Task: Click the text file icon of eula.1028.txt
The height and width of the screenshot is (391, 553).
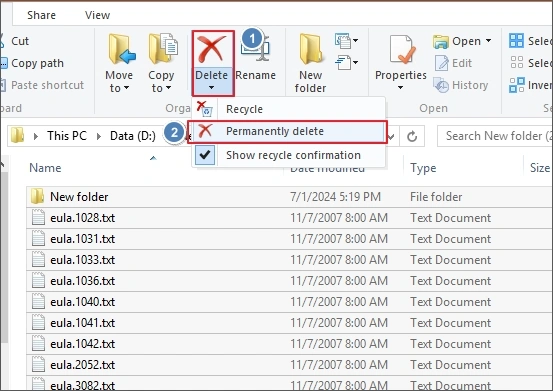Action: pos(38,217)
